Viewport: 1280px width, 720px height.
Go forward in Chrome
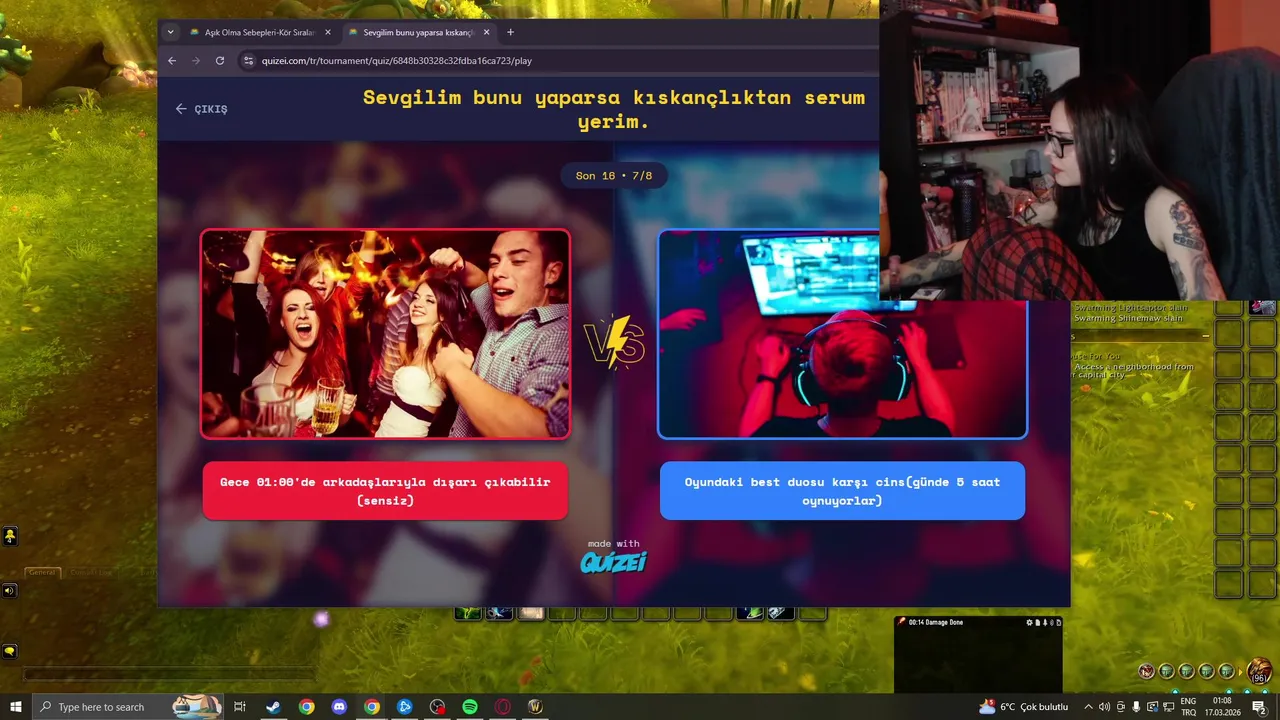coord(196,61)
